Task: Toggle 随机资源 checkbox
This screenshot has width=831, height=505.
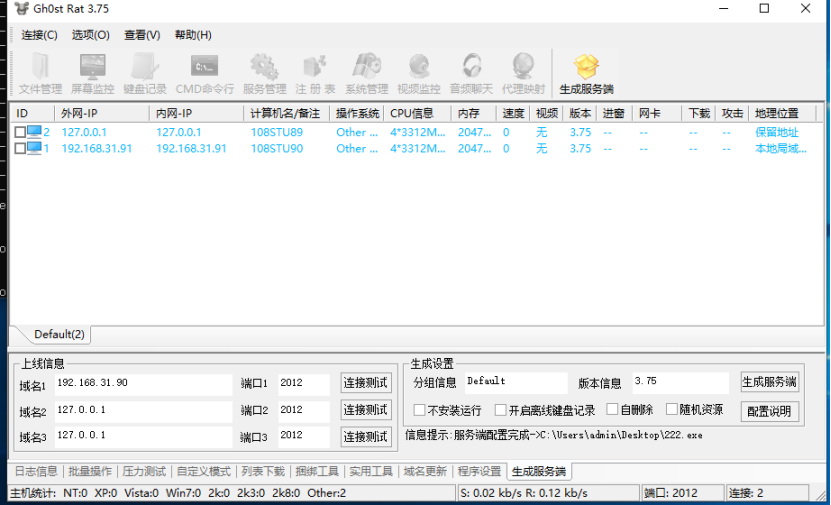Action: 671,409
